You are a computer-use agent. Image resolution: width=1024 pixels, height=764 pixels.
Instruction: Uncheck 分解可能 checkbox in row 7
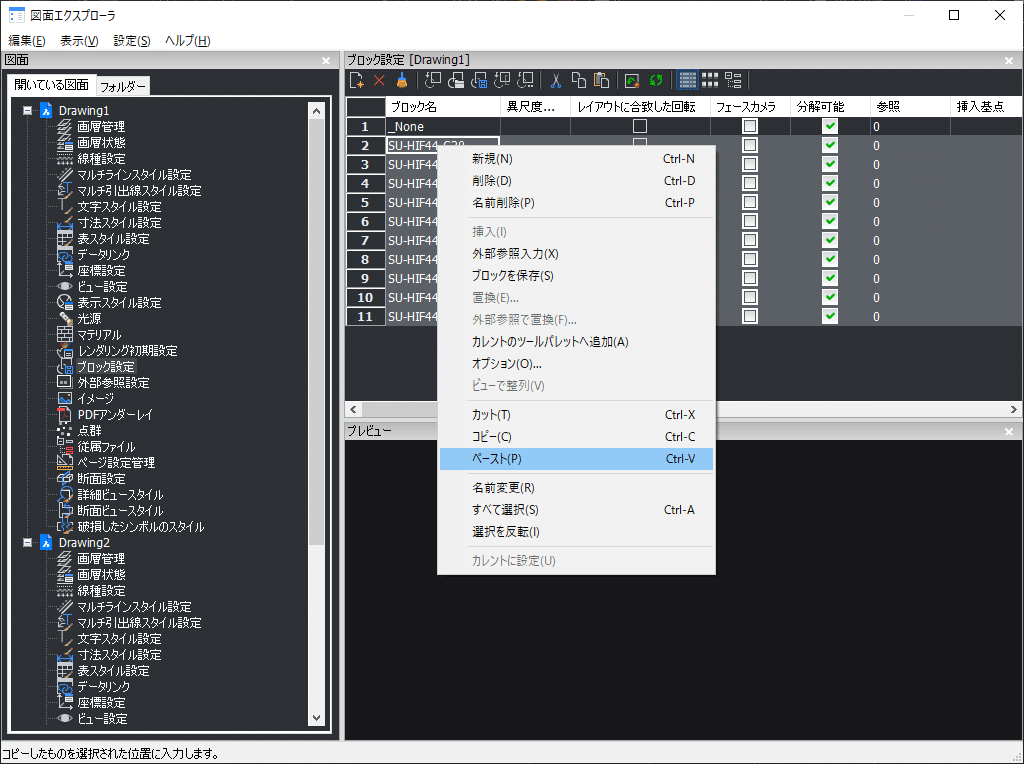pos(829,240)
